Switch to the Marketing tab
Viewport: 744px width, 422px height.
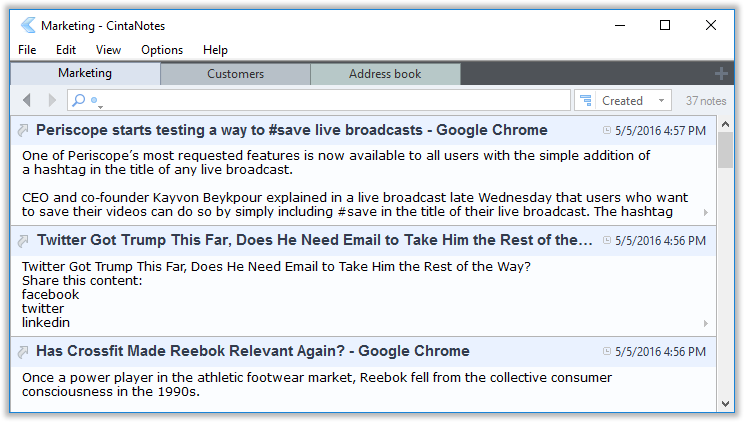coord(85,73)
